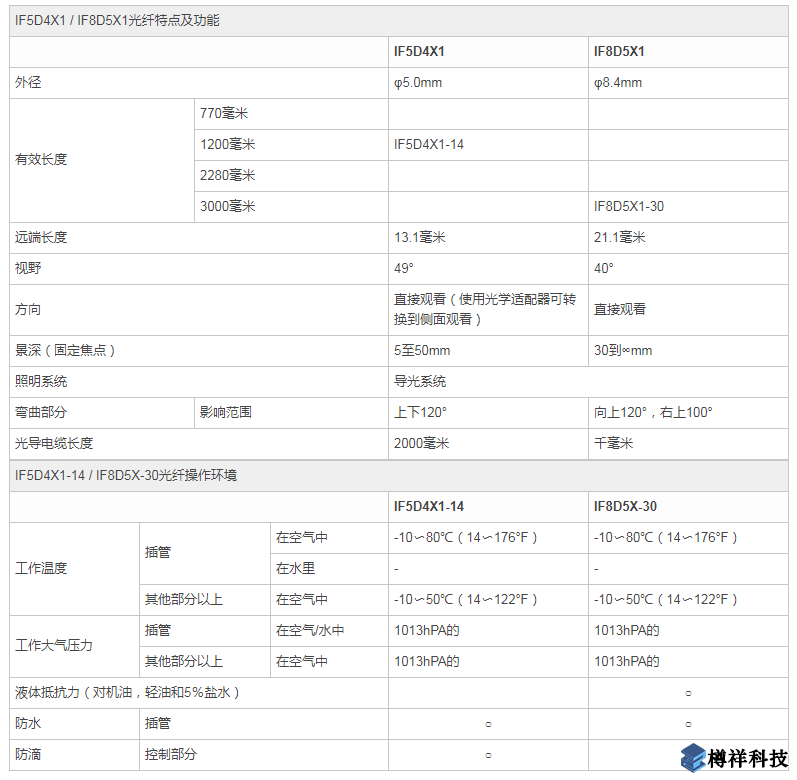Click the IF8D5X1-30 cell in 3000毫米 row
This screenshot has width=797, height=780.
pyautogui.click(x=629, y=206)
